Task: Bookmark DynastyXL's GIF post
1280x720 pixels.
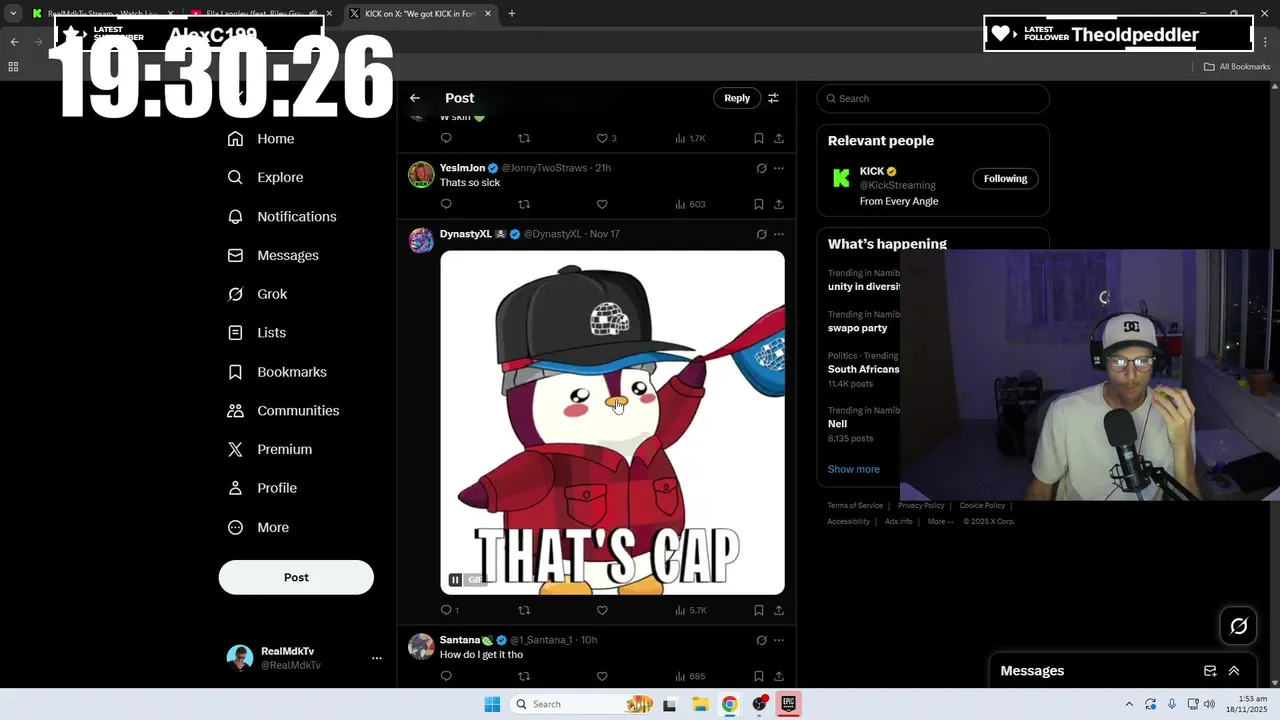Action: [x=759, y=610]
